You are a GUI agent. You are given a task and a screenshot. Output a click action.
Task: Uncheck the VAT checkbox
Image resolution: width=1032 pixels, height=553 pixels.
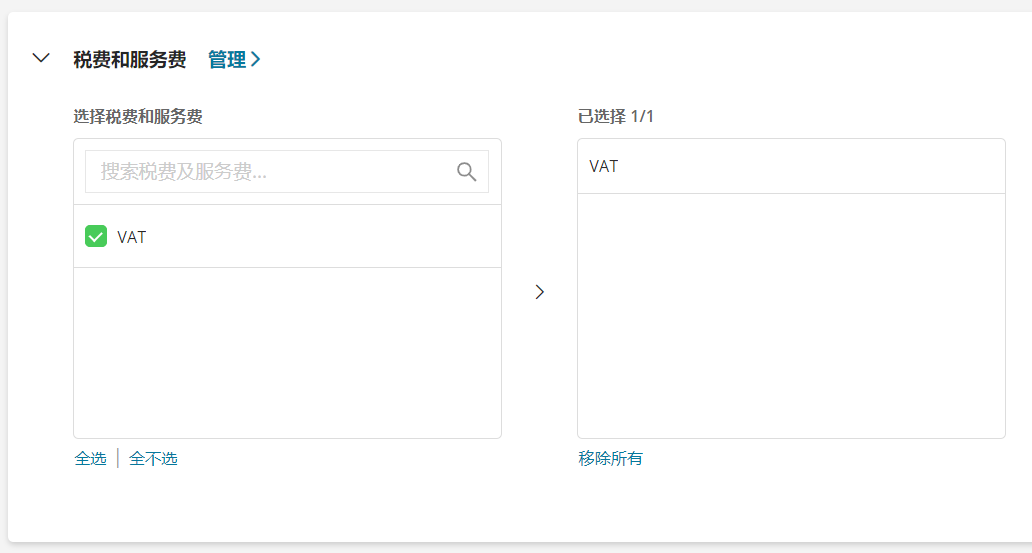tap(96, 236)
